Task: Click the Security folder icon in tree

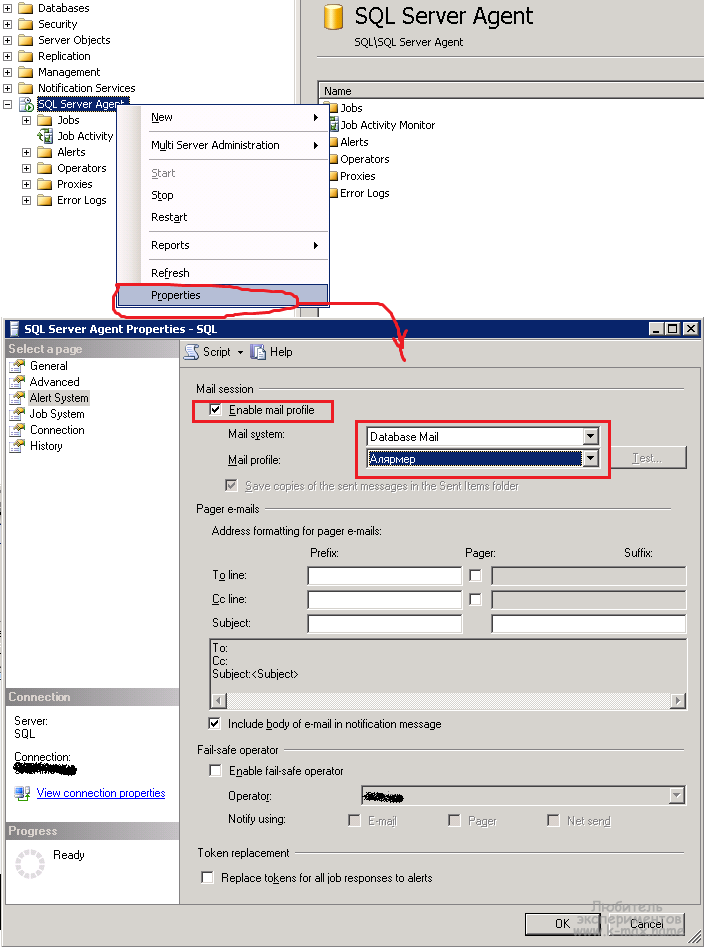Action: pos(25,24)
